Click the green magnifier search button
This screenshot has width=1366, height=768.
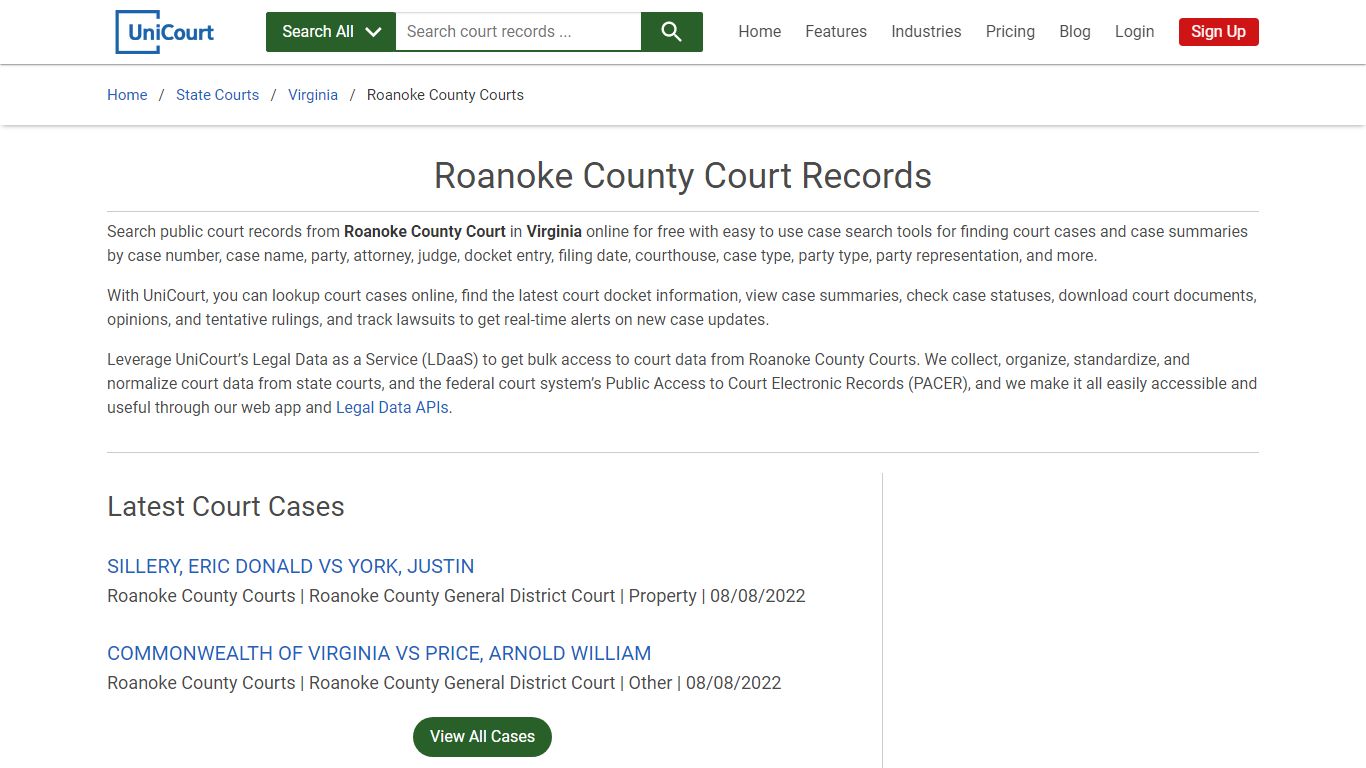point(672,32)
